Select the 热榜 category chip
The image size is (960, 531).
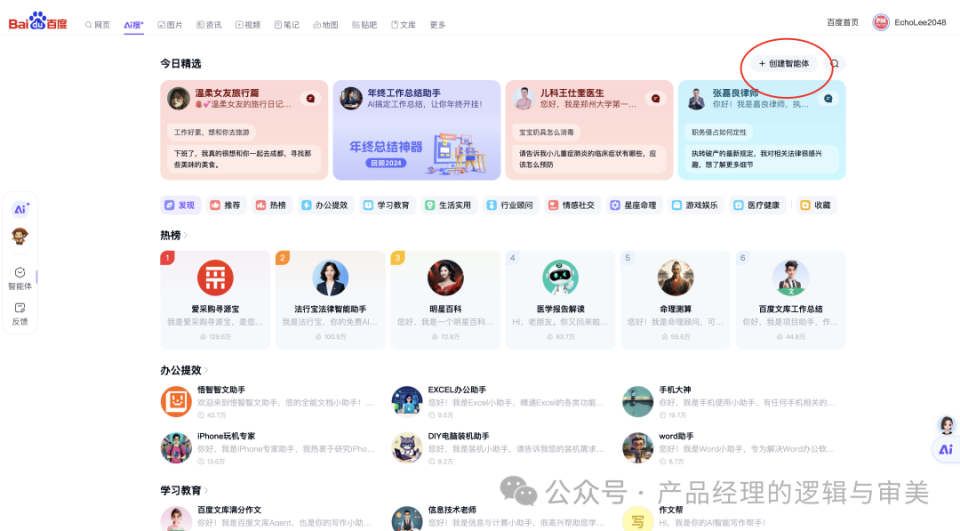point(272,205)
